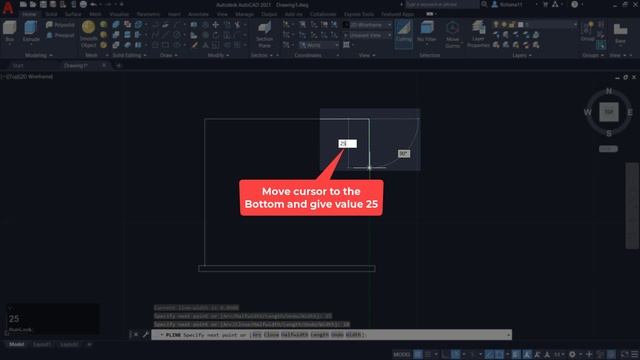Toggle object snap in status bar
This screenshot has width=640, height=360.
point(500,354)
